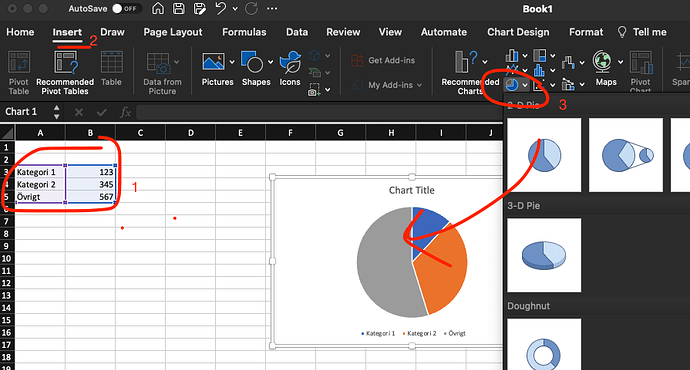Insert a Table from ribbon

111,69
